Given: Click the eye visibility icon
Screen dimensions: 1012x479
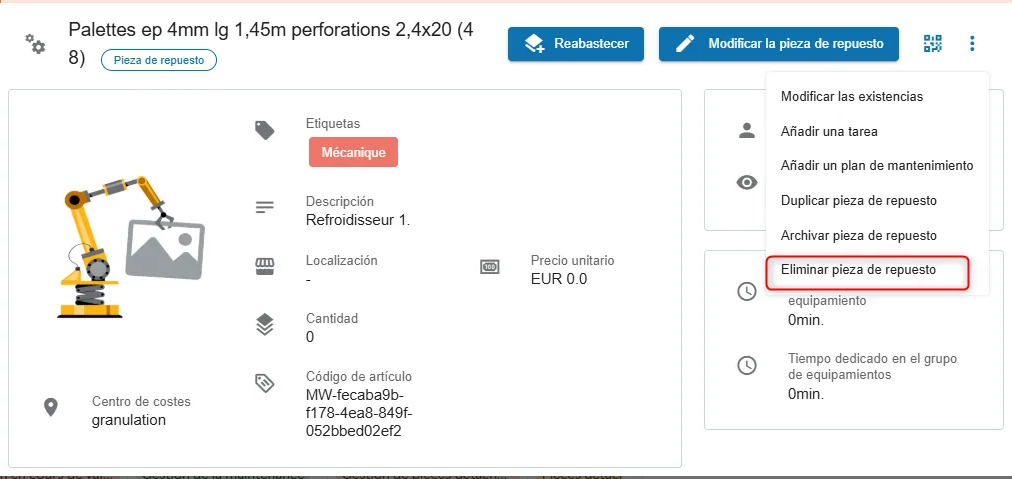Looking at the screenshot, I should (x=746, y=182).
